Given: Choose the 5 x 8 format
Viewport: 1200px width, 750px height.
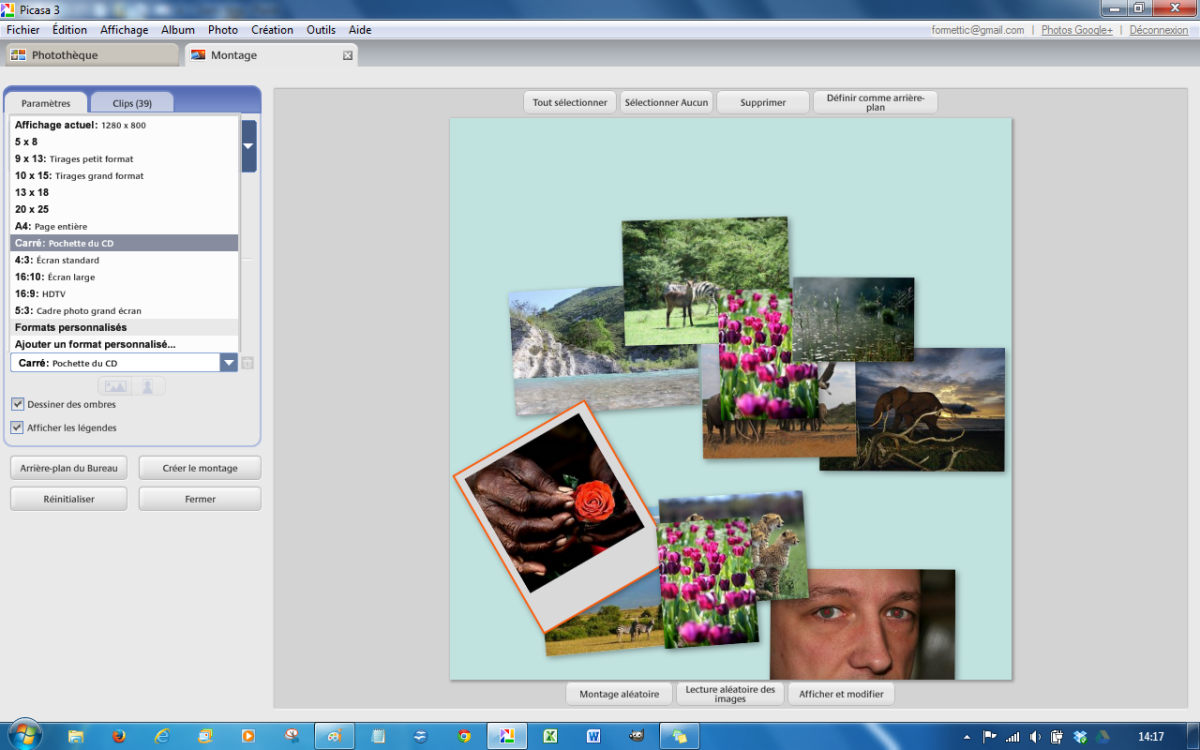Looking at the screenshot, I should click(x=124, y=142).
